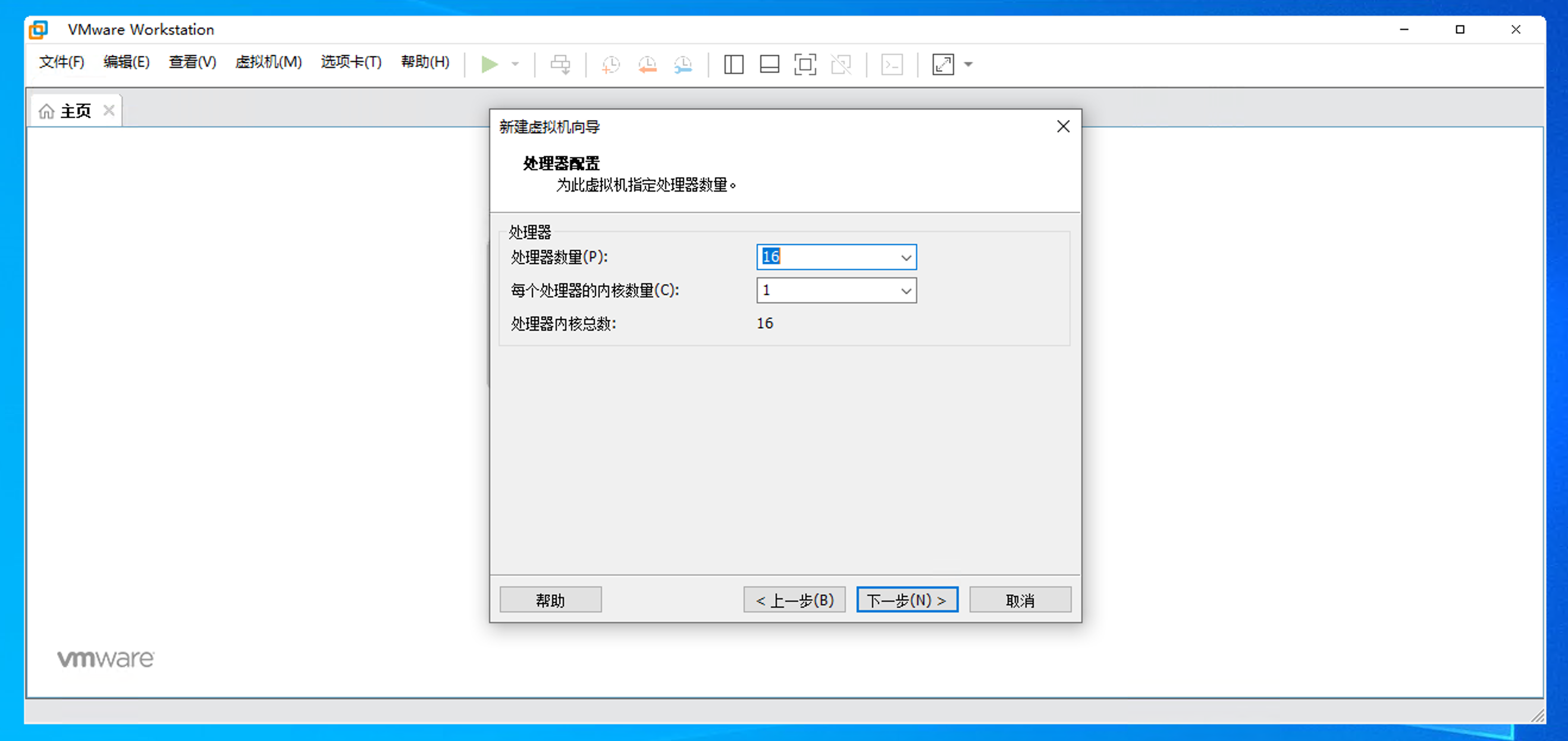Click the green power on button
The image size is (1568, 741).
tap(490, 64)
